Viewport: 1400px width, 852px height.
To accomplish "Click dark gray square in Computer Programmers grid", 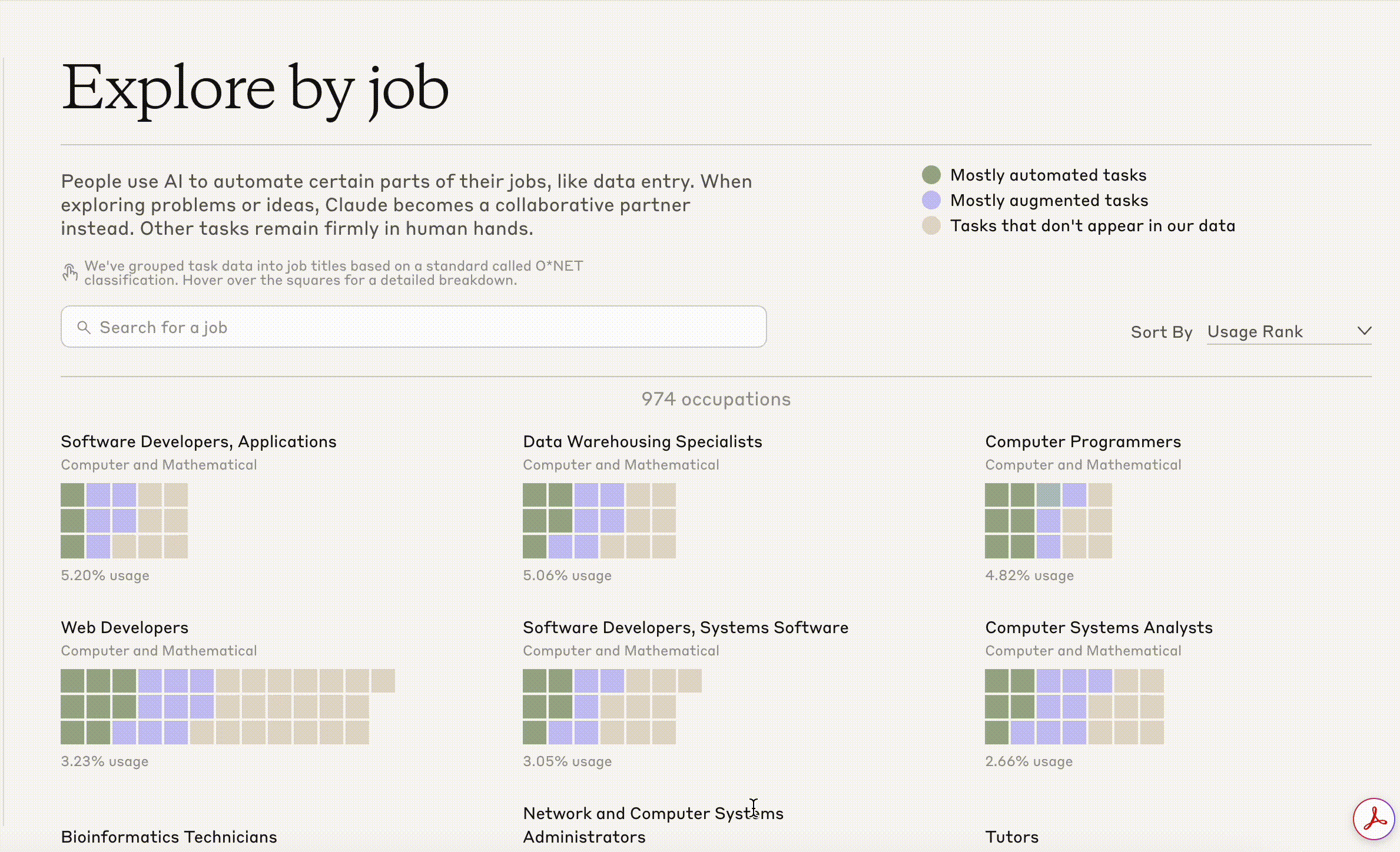I will [1048, 495].
